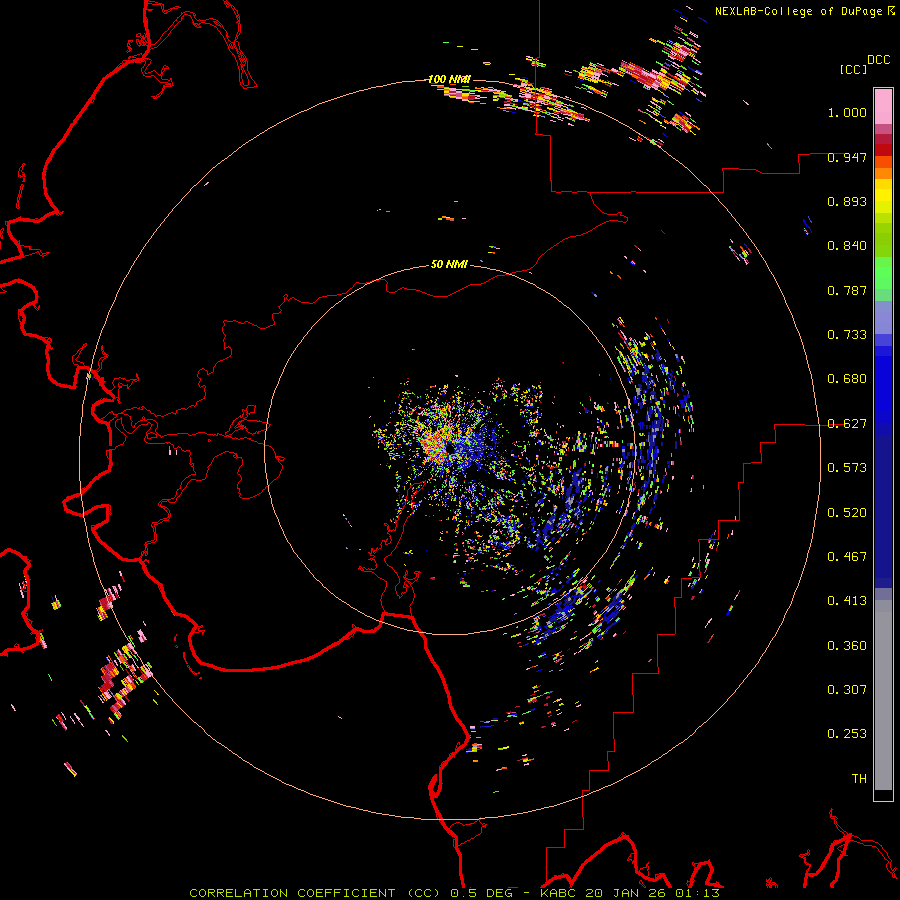The width and height of the screenshot is (900, 900).
Task: Click the 0.573 scale value
Action: (847, 468)
